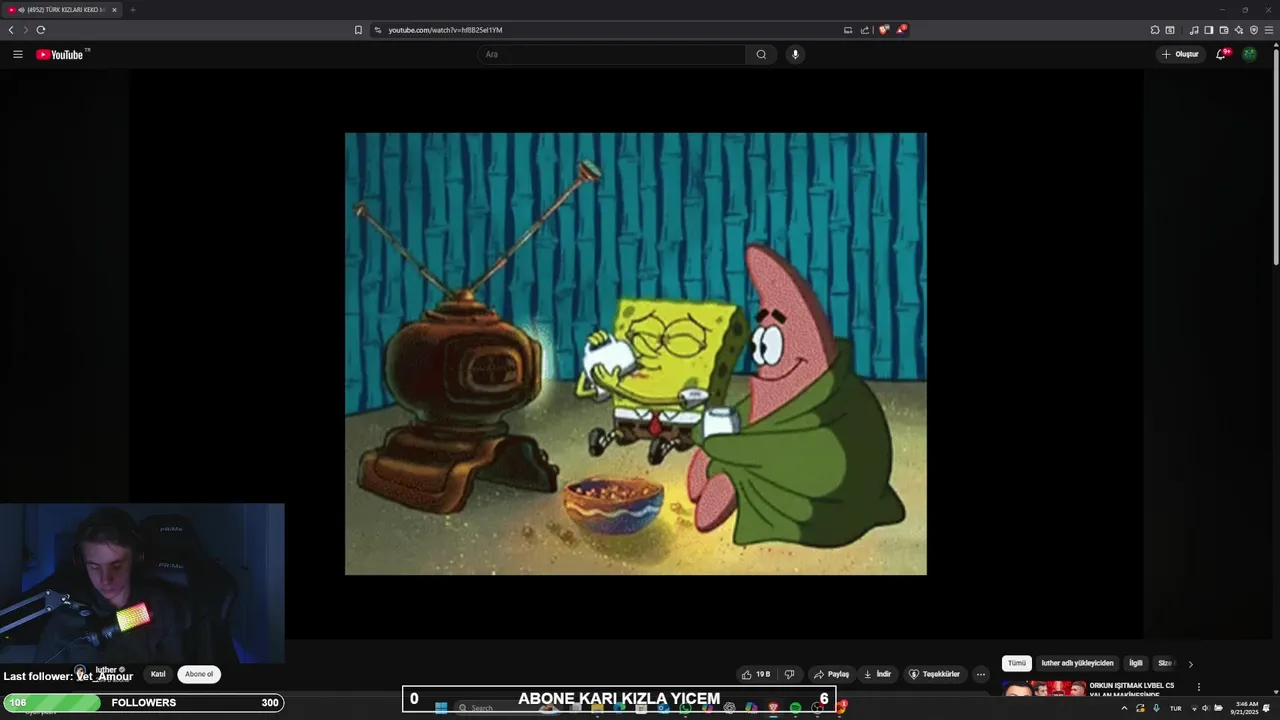This screenshot has height=720, width=1280.
Task: Open the more actions three-dots button
Action: pyautogui.click(x=981, y=674)
